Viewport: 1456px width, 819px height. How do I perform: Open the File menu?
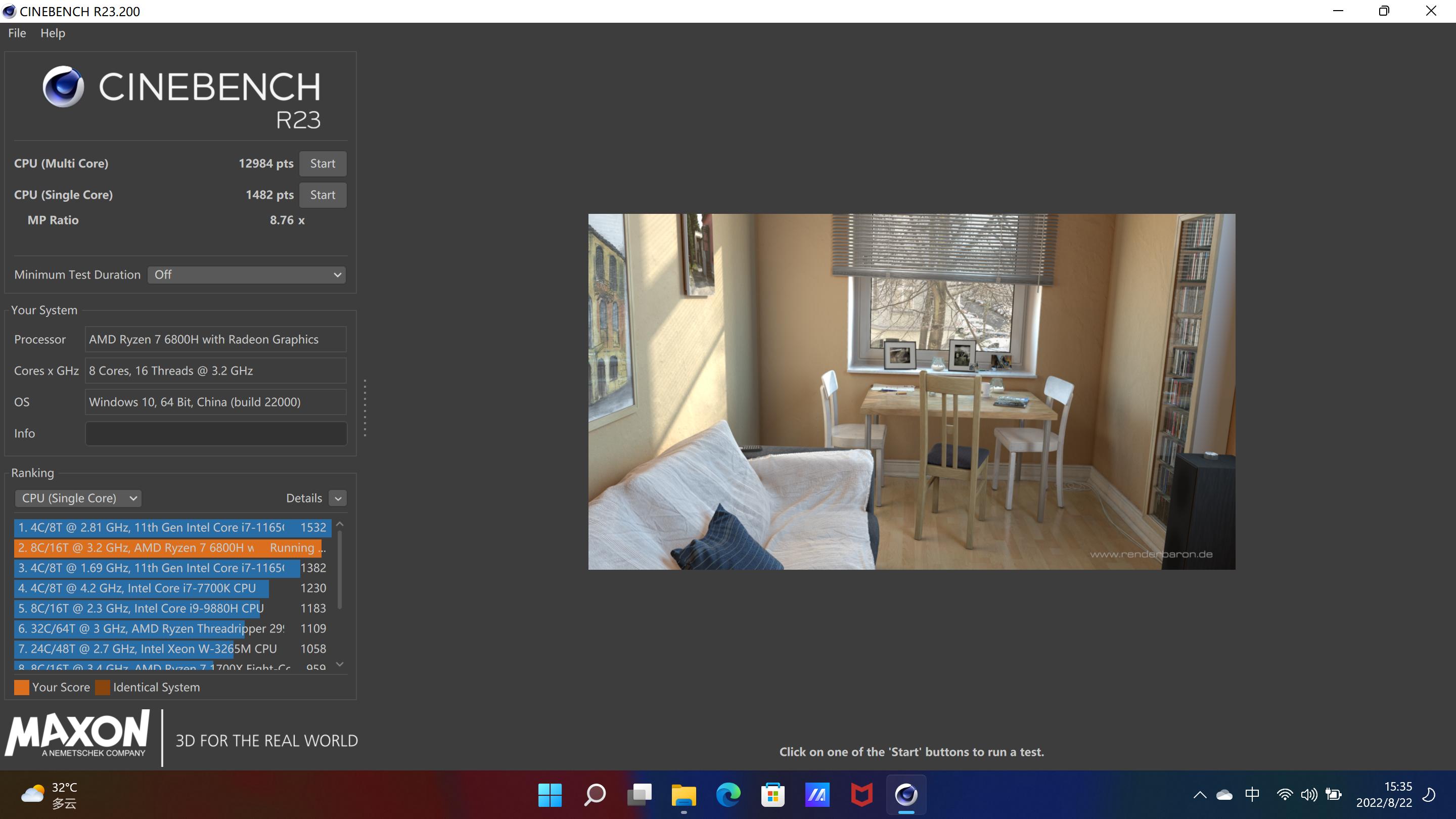(x=16, y=33)
